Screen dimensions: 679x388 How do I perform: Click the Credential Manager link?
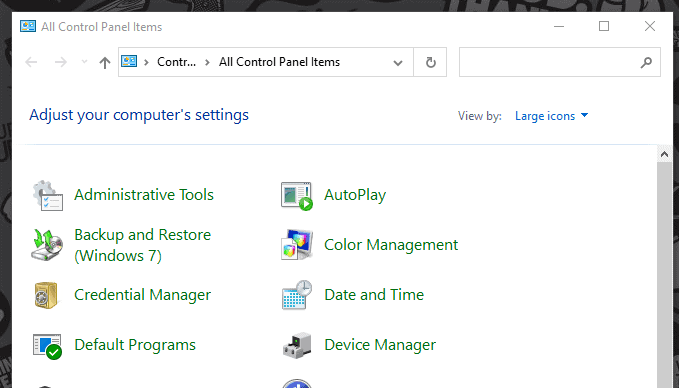142,295
